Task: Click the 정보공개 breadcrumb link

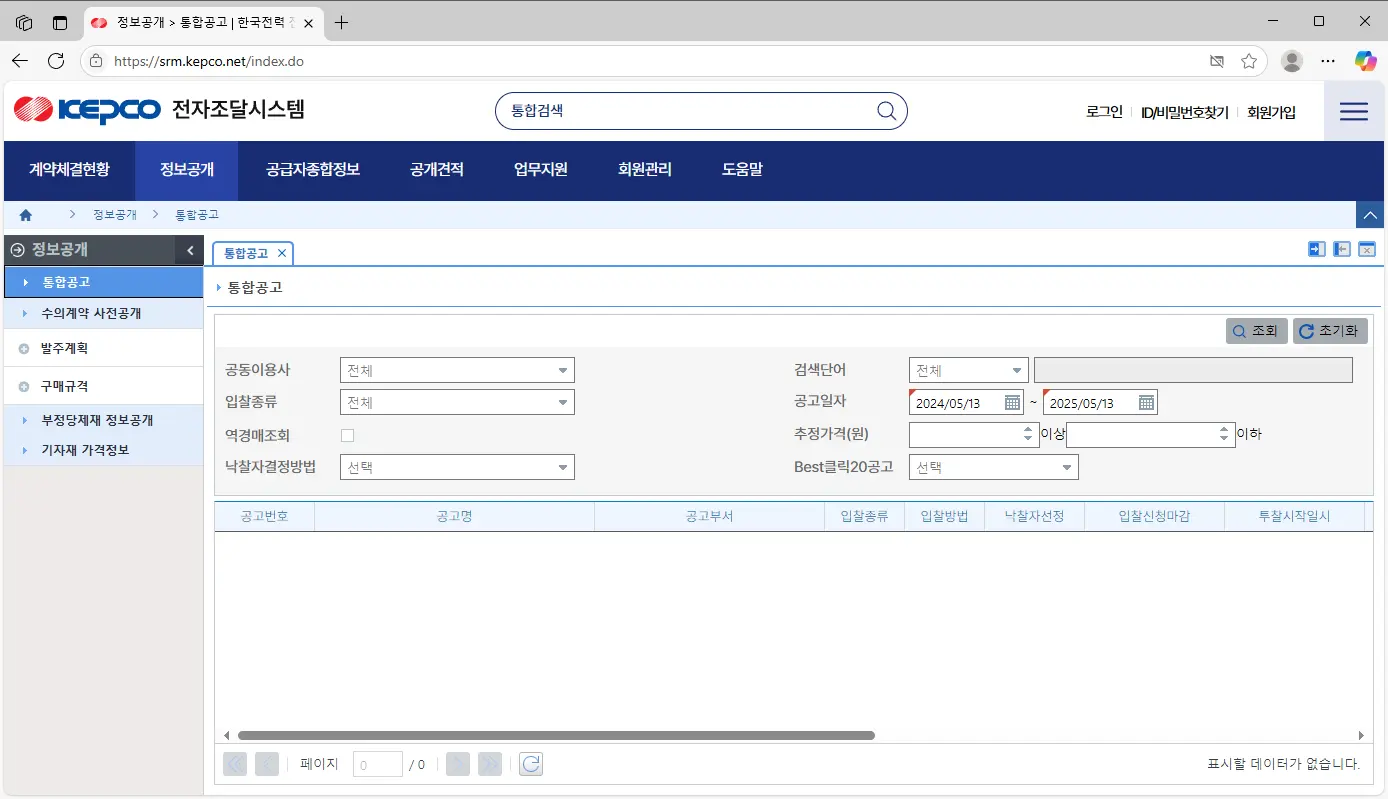Action: [x=115, y=215]
